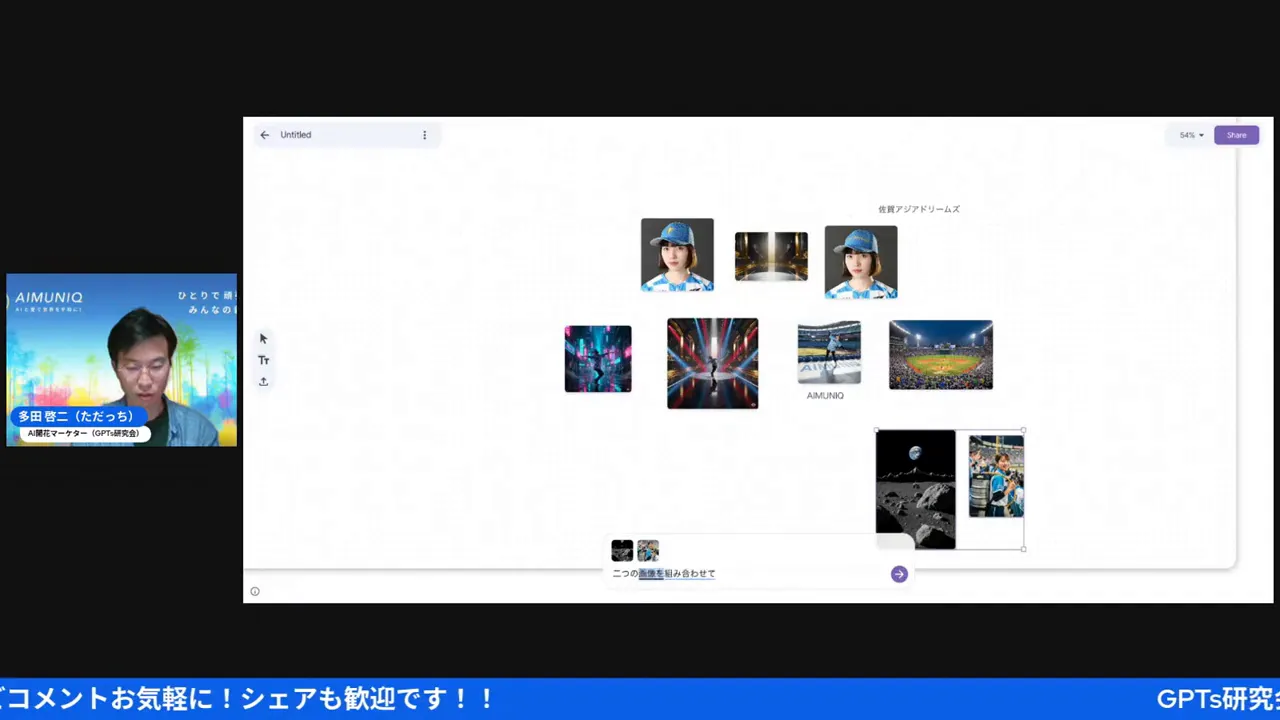Rename the Untitled project title
1280x720 pixels.
[x=296, y=135]
